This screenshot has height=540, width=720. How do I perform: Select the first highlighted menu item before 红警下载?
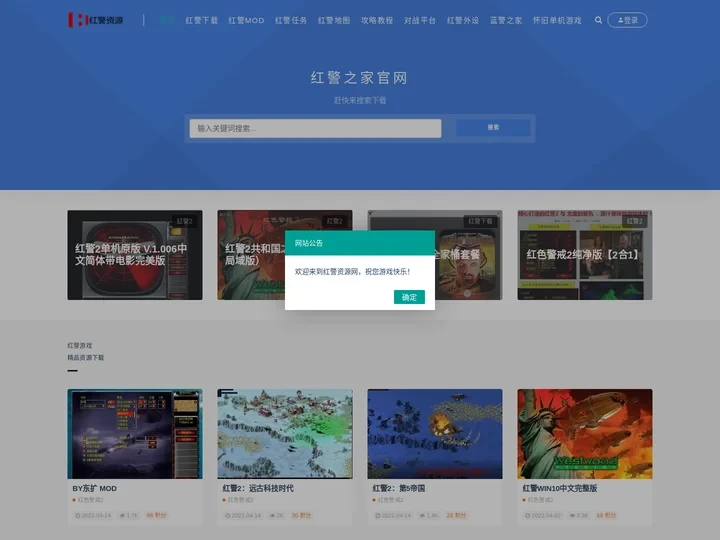167,20
